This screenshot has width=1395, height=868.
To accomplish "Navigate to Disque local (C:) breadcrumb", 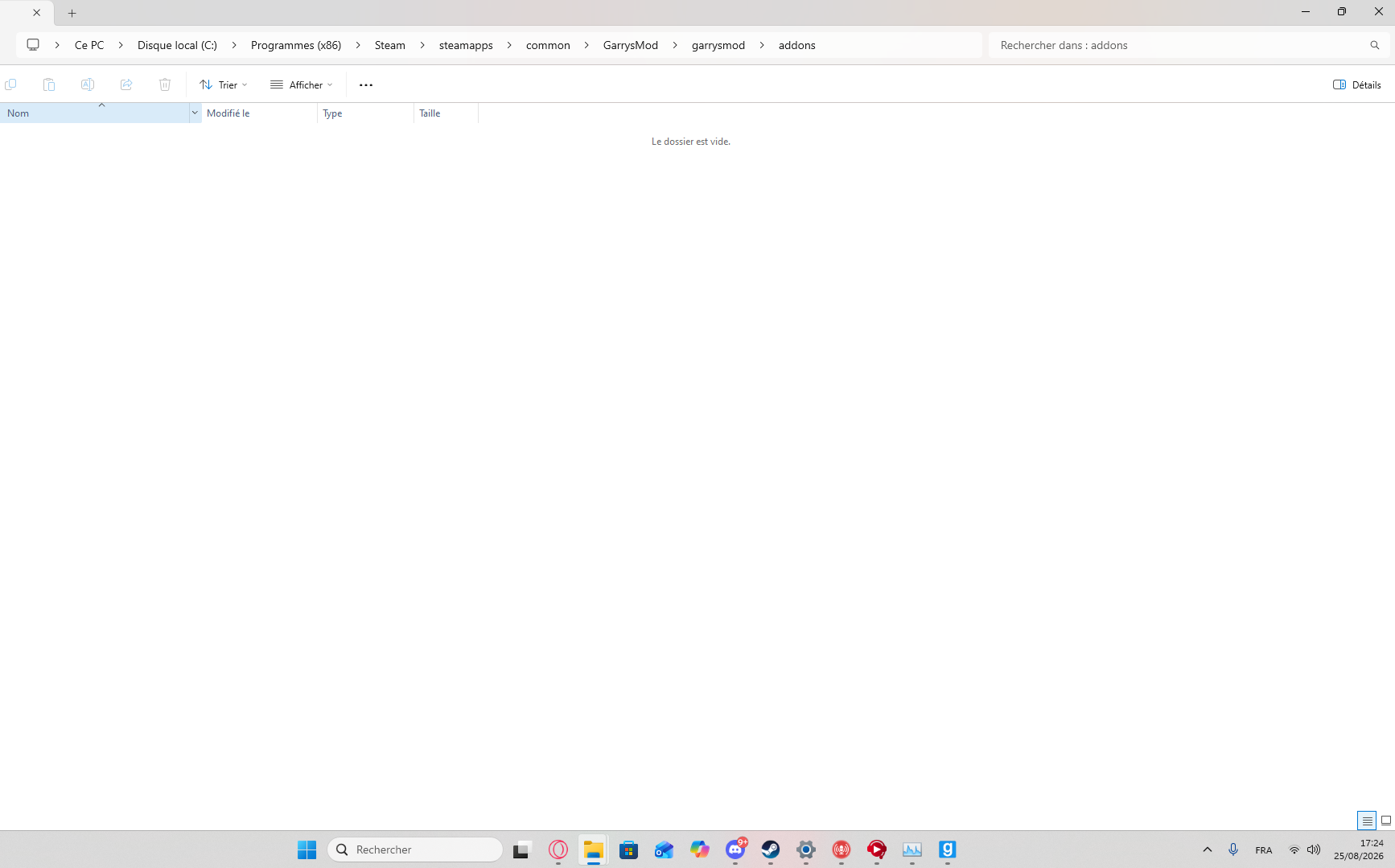I will [177, 45].
